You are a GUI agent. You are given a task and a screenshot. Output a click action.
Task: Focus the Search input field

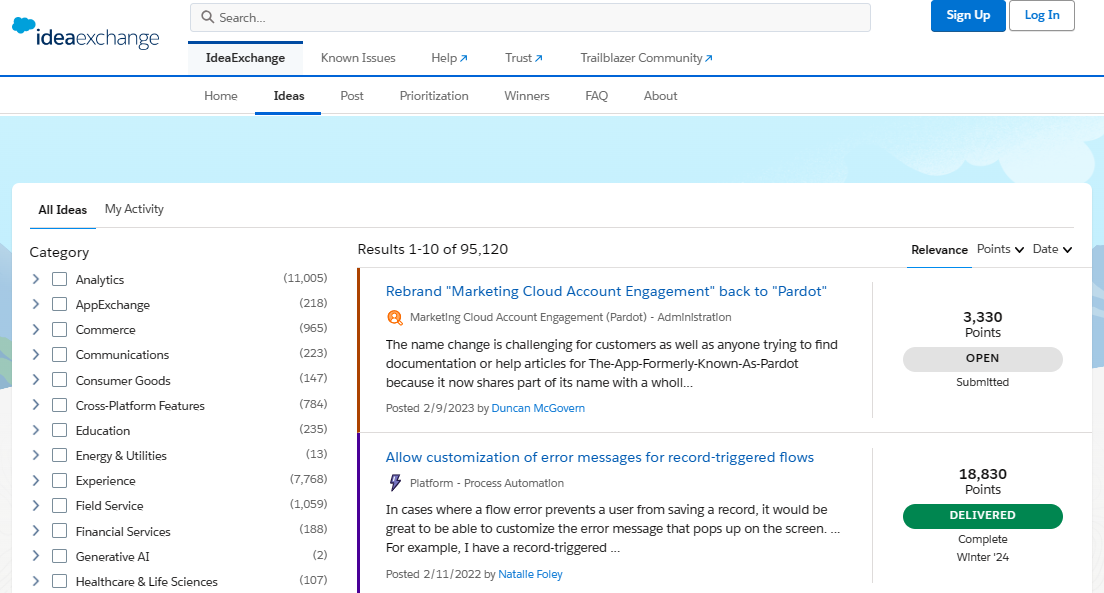[530, 17]
